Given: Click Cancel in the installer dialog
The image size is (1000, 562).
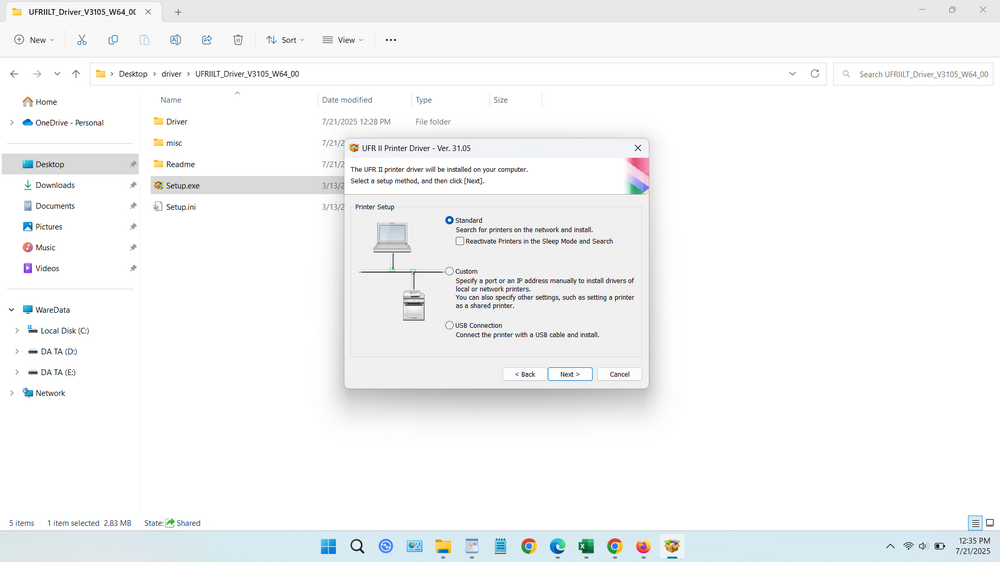Looking at the screenshot, I should [x=619, y=374].
